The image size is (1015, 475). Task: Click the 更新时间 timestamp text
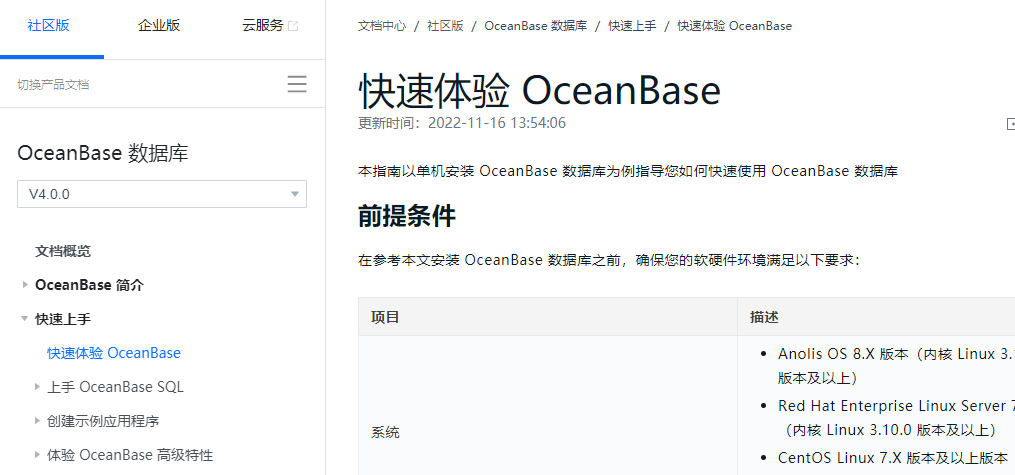click(462, 123)
